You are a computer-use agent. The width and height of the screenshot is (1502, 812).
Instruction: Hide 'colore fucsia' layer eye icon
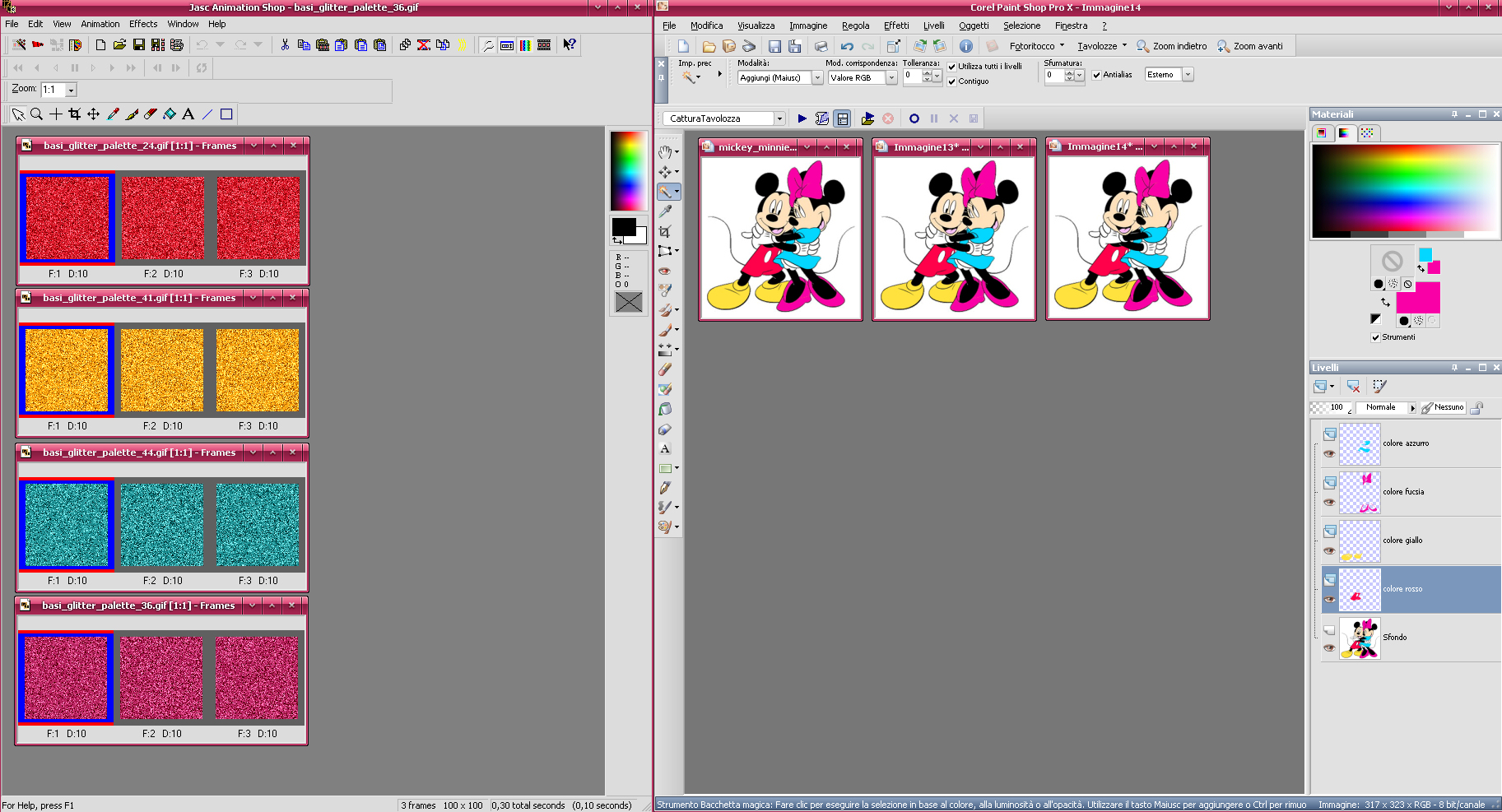[1329, 502]
